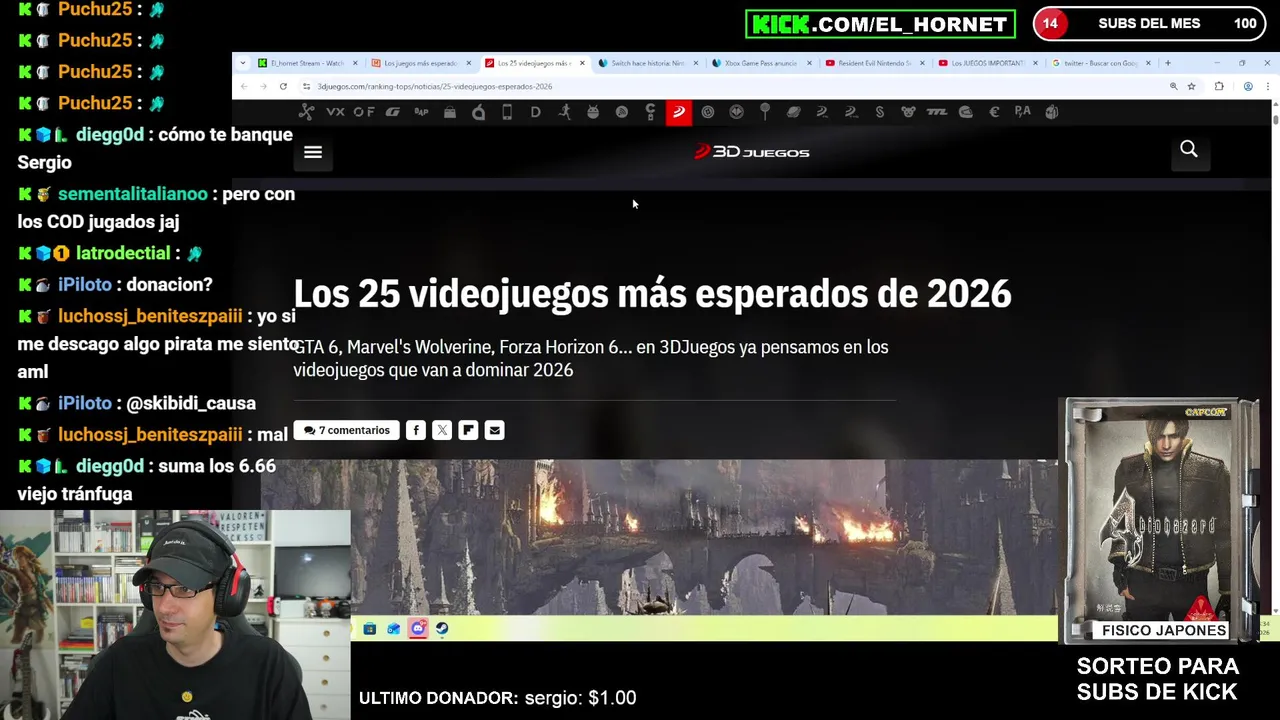Click the smartphone icon in network bar
The height and width of the screenshot is (720, 1280).
507,112
